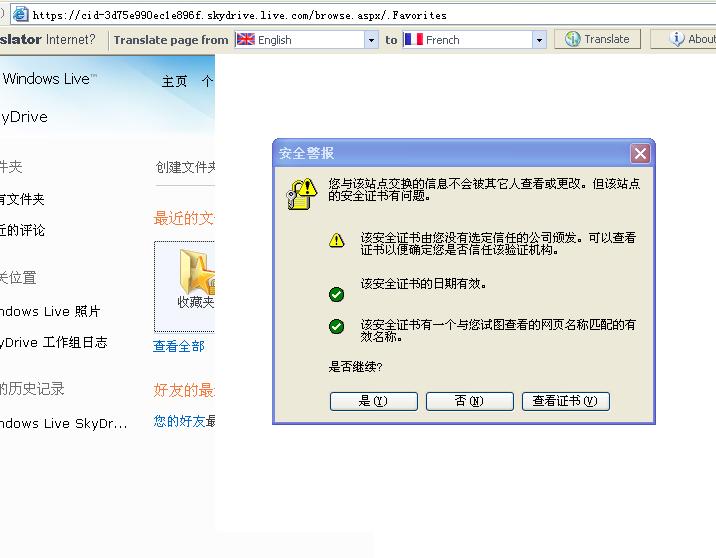
Task: Close the 安全警报 dialog with X
Action: click(x=640, y=153)
